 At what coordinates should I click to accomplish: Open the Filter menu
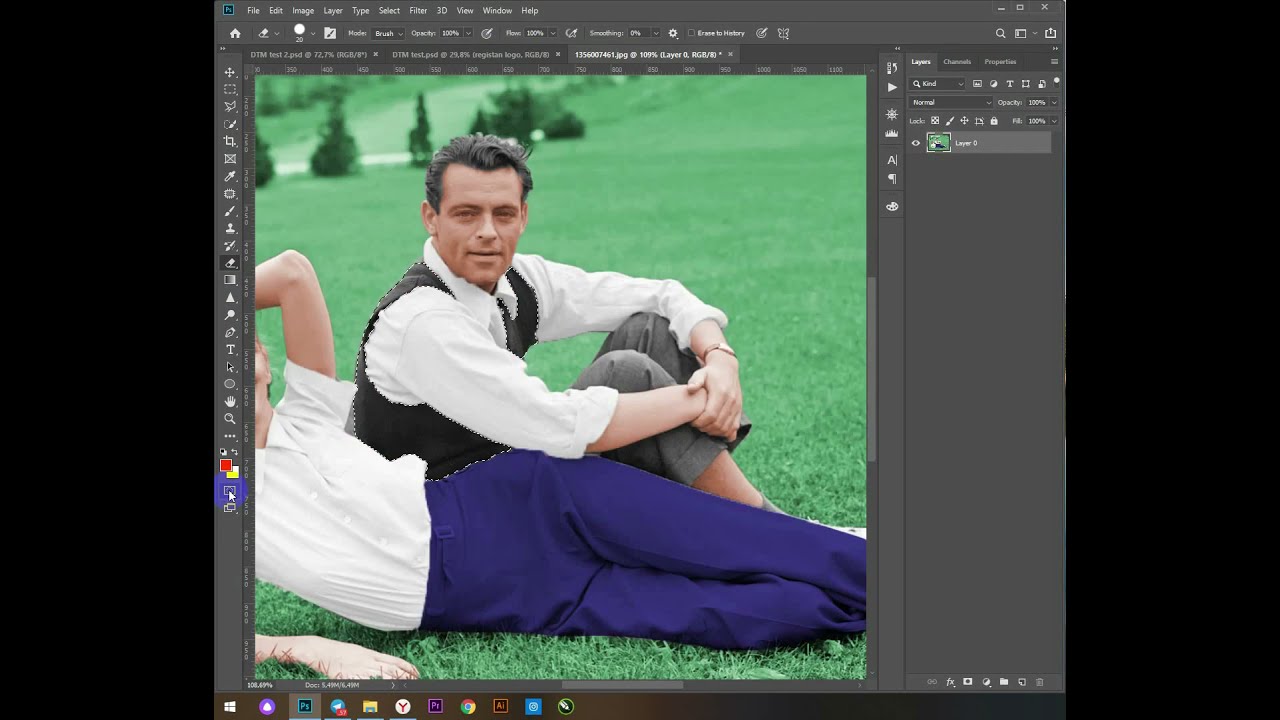(418, 10)
